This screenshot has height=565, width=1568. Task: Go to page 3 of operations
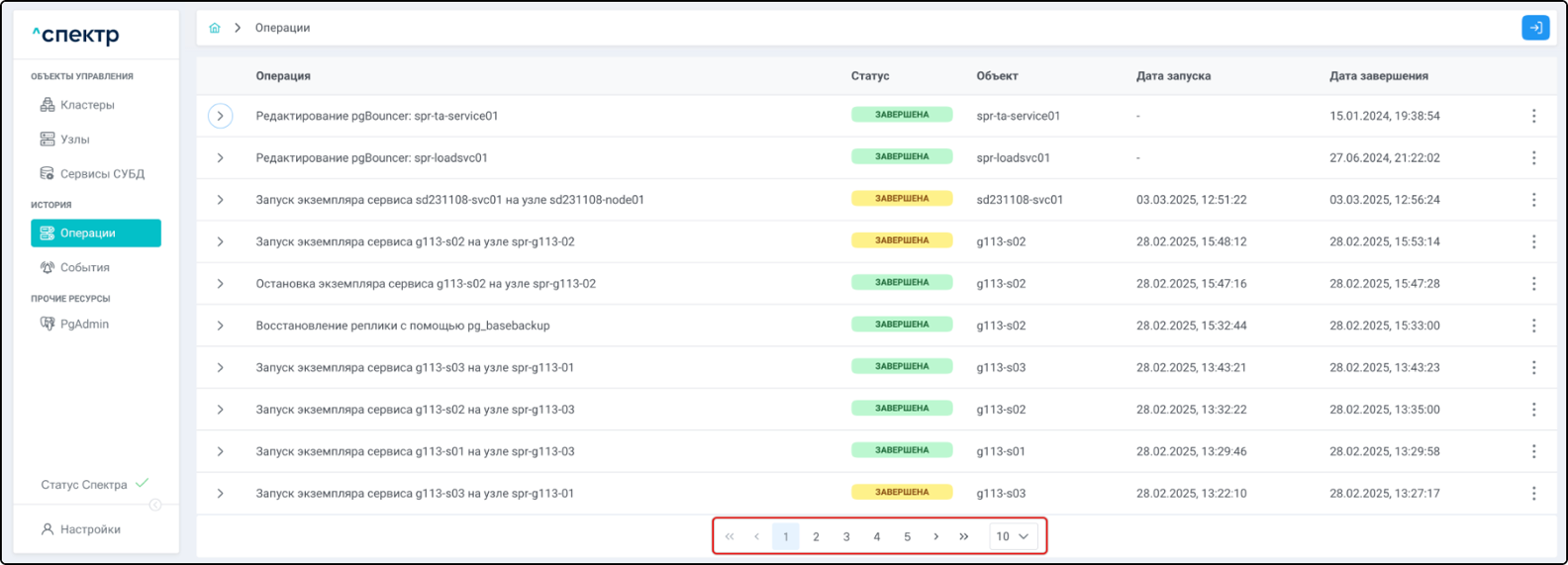pos(846,536)
